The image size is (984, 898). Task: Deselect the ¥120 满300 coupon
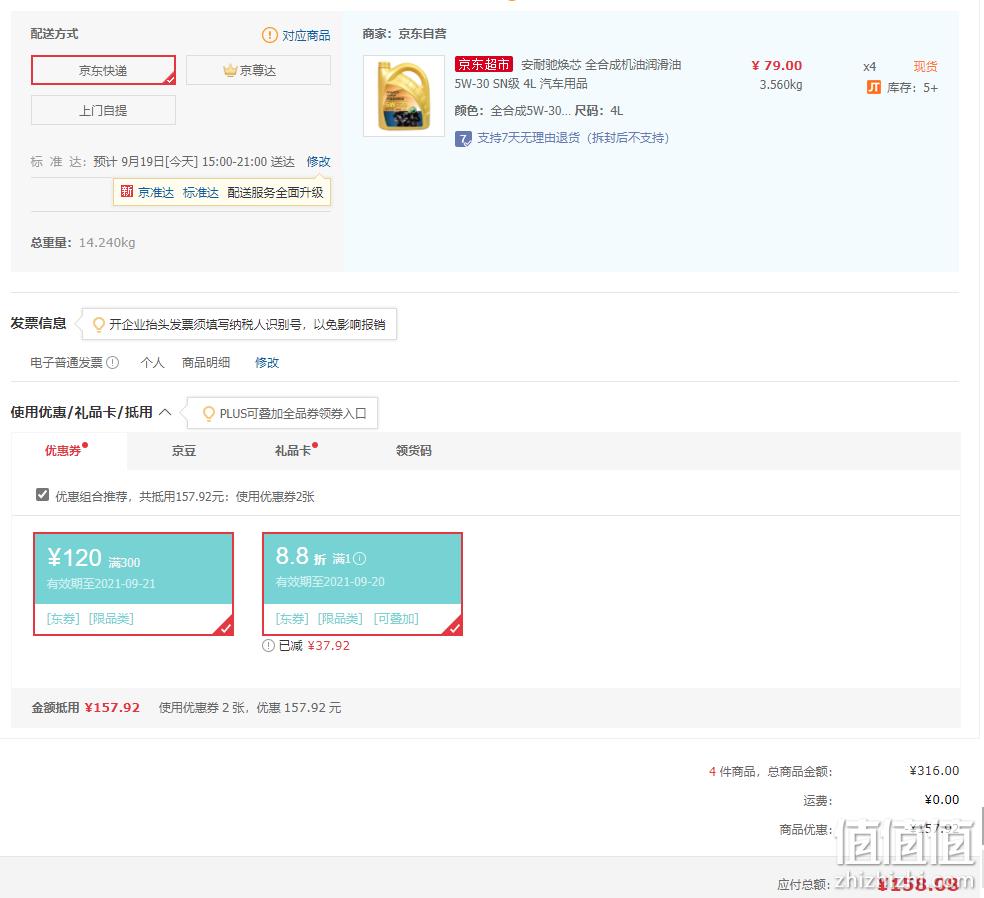point(134,584)
